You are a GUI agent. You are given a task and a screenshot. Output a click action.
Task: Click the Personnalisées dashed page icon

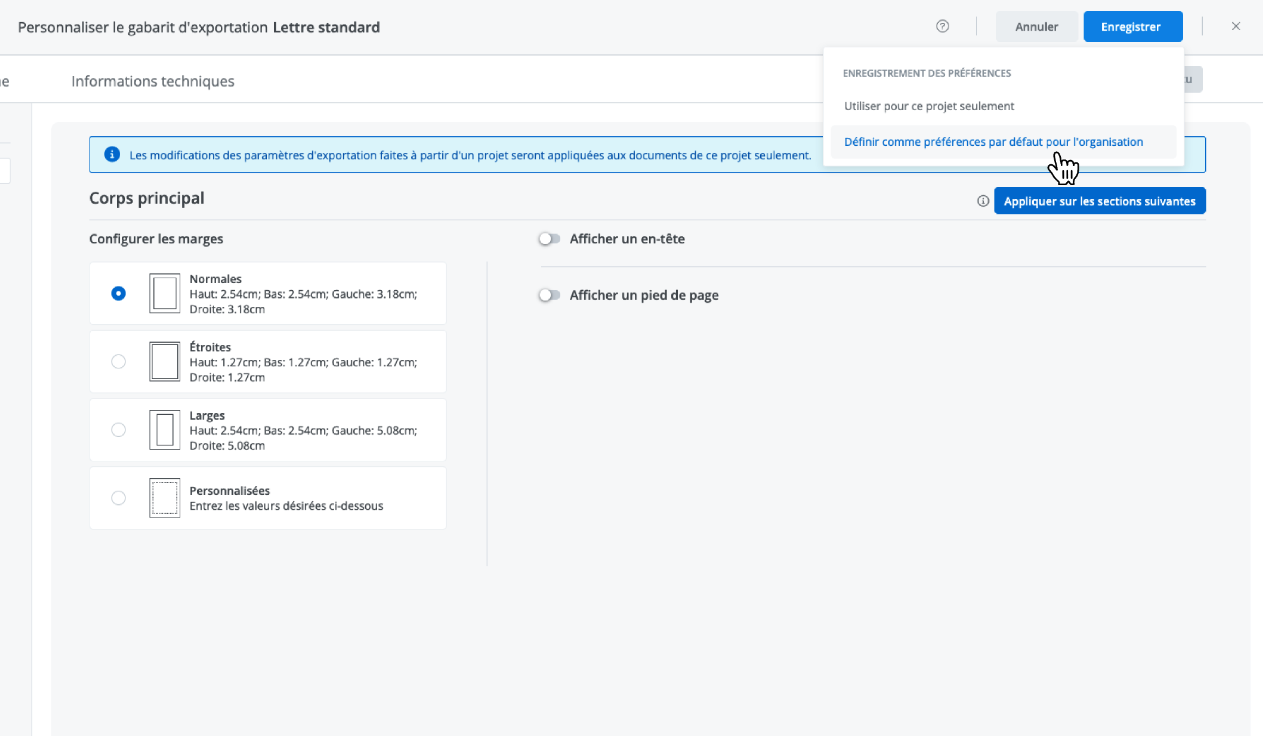[x=164, y=498]
